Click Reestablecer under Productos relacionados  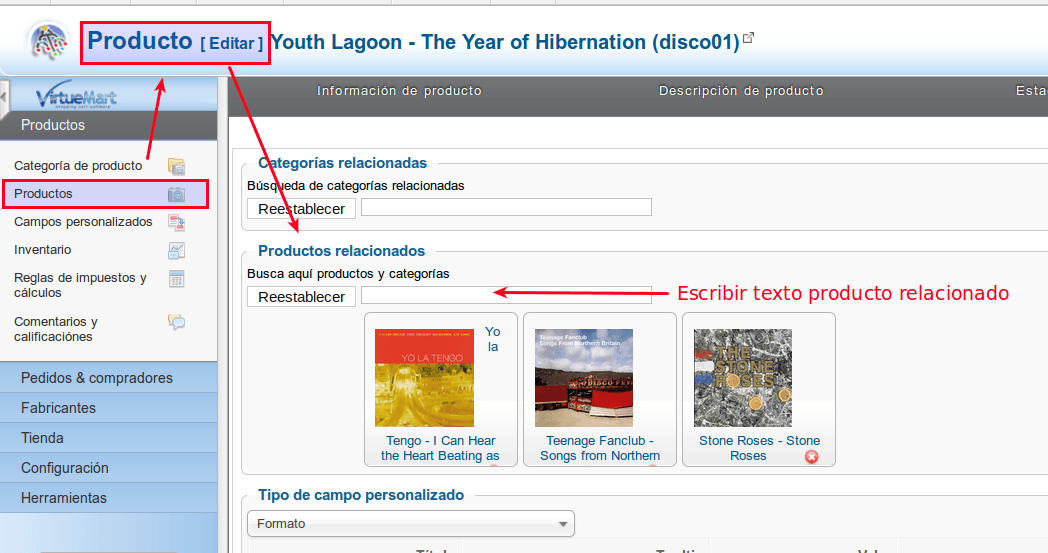point(301,297)
